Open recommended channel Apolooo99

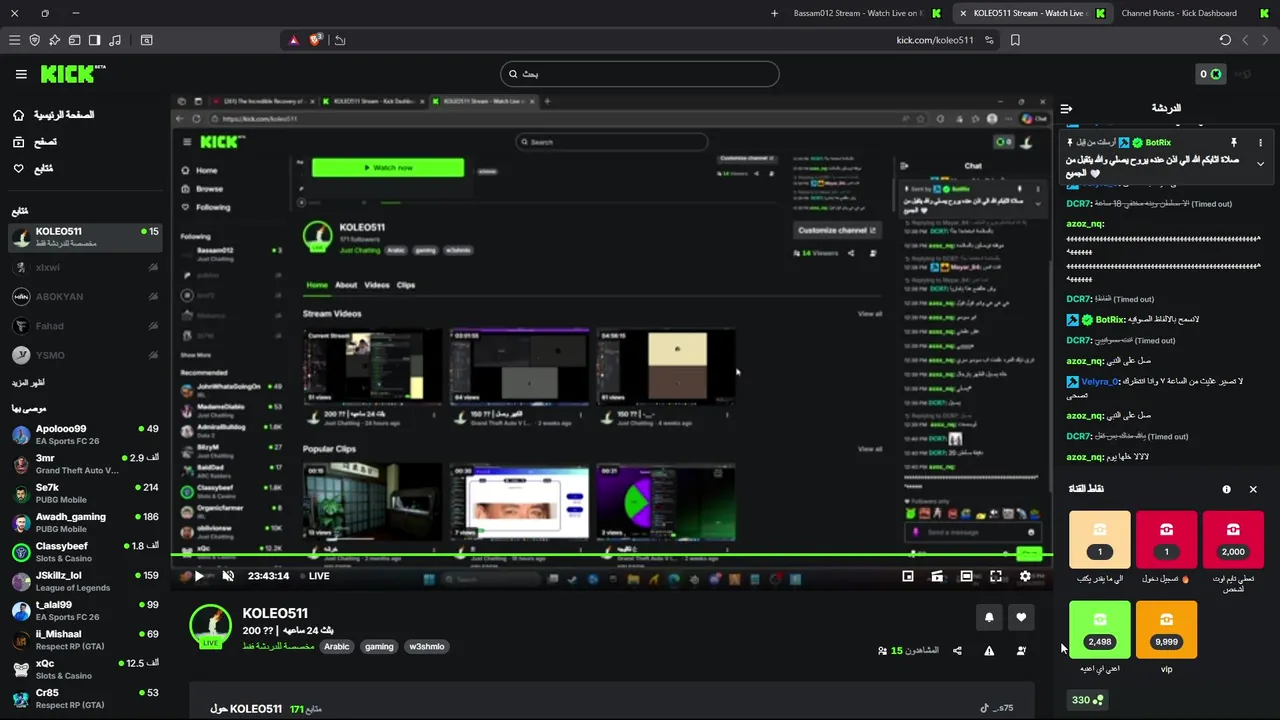click(85, 435)
